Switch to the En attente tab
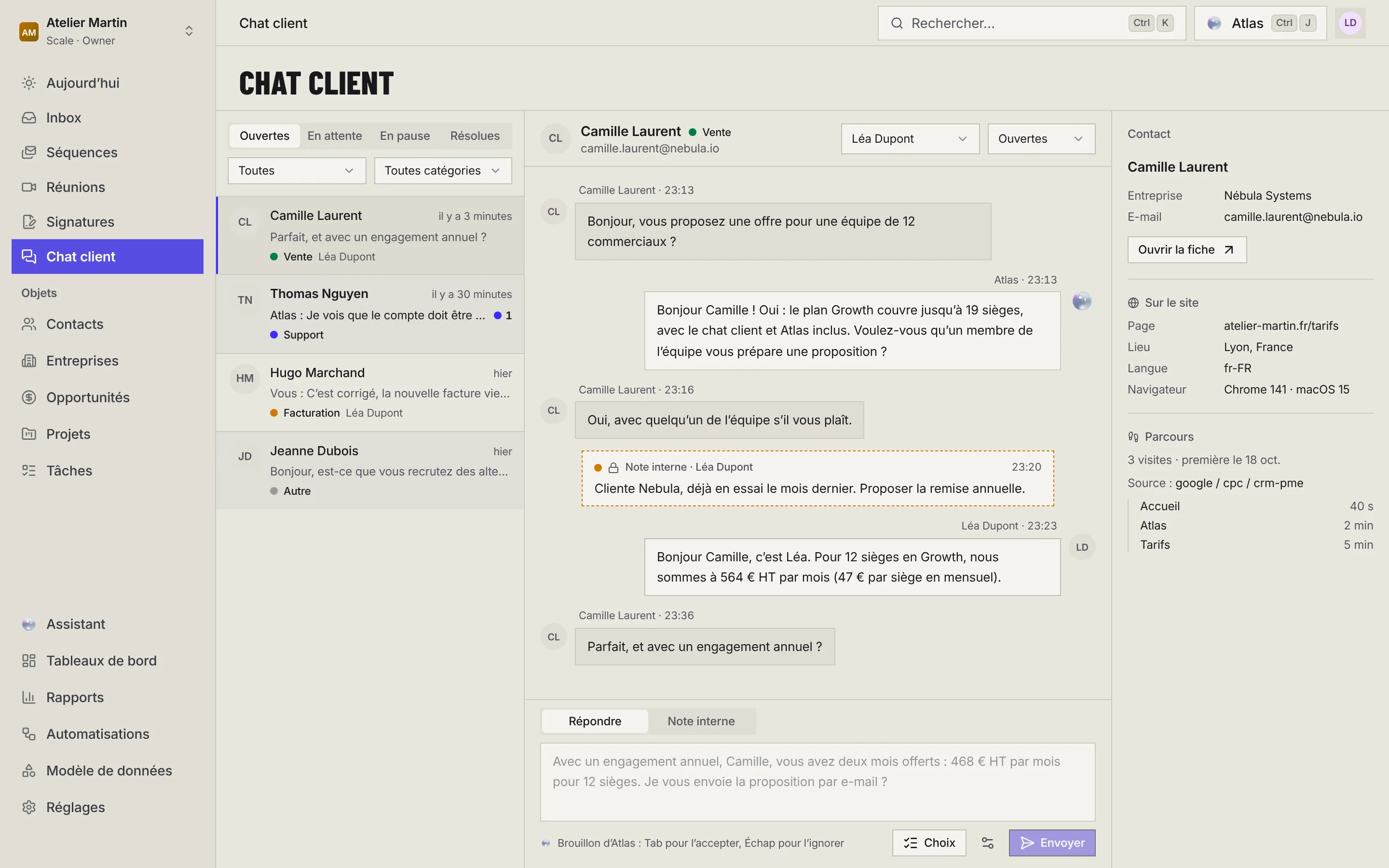 335,136
